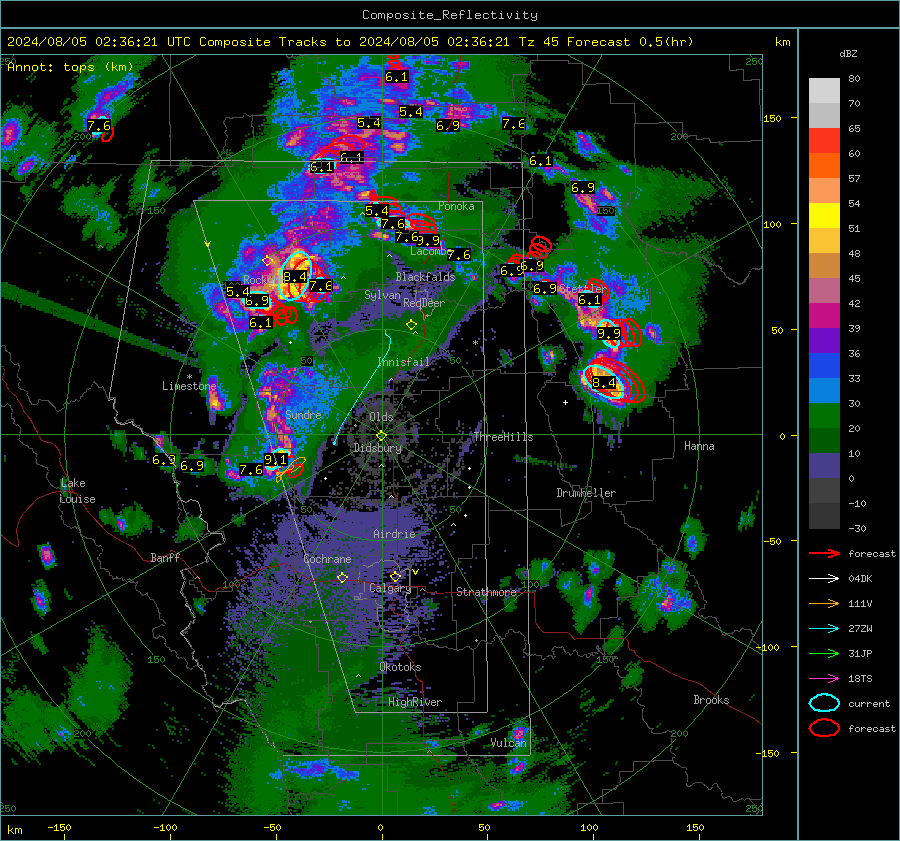This screenshot has height=841, width=900.
Task: Click the cyan 'current' ellipse legend icon
Action: [824, 703]
